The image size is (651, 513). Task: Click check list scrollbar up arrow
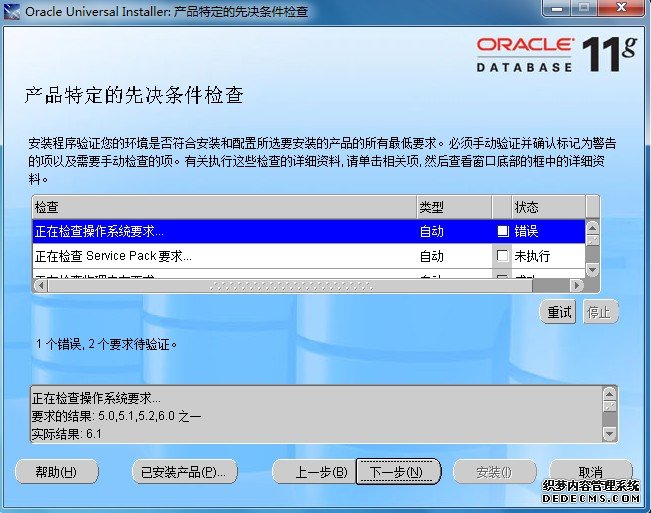[592, 228]
